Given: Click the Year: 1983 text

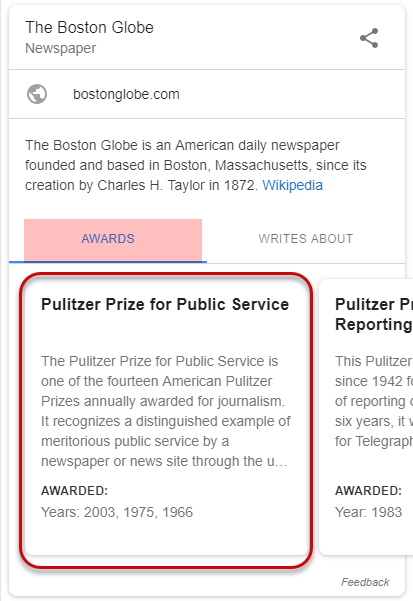Looking at the screenshot, I should click(x=368, y=512).
